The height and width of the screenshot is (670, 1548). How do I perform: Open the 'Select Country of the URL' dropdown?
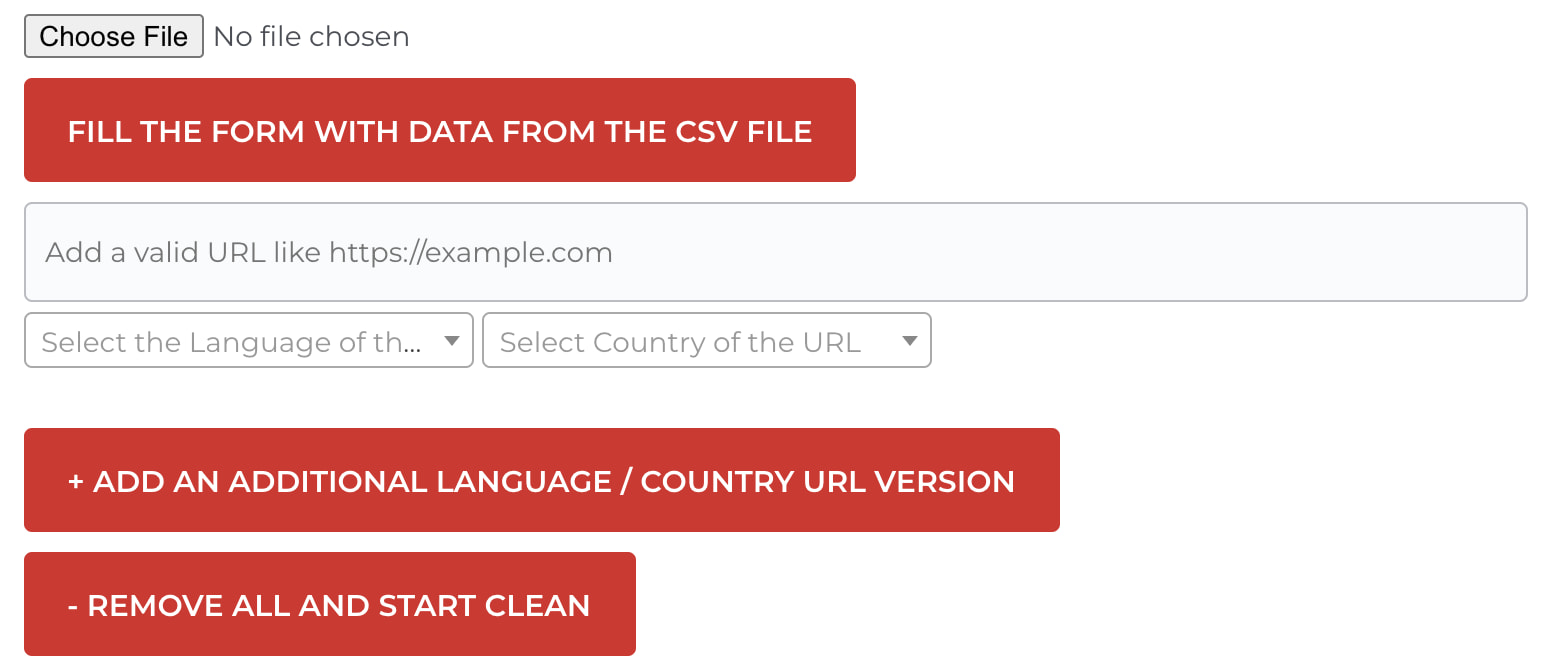[x=707, y=341]
